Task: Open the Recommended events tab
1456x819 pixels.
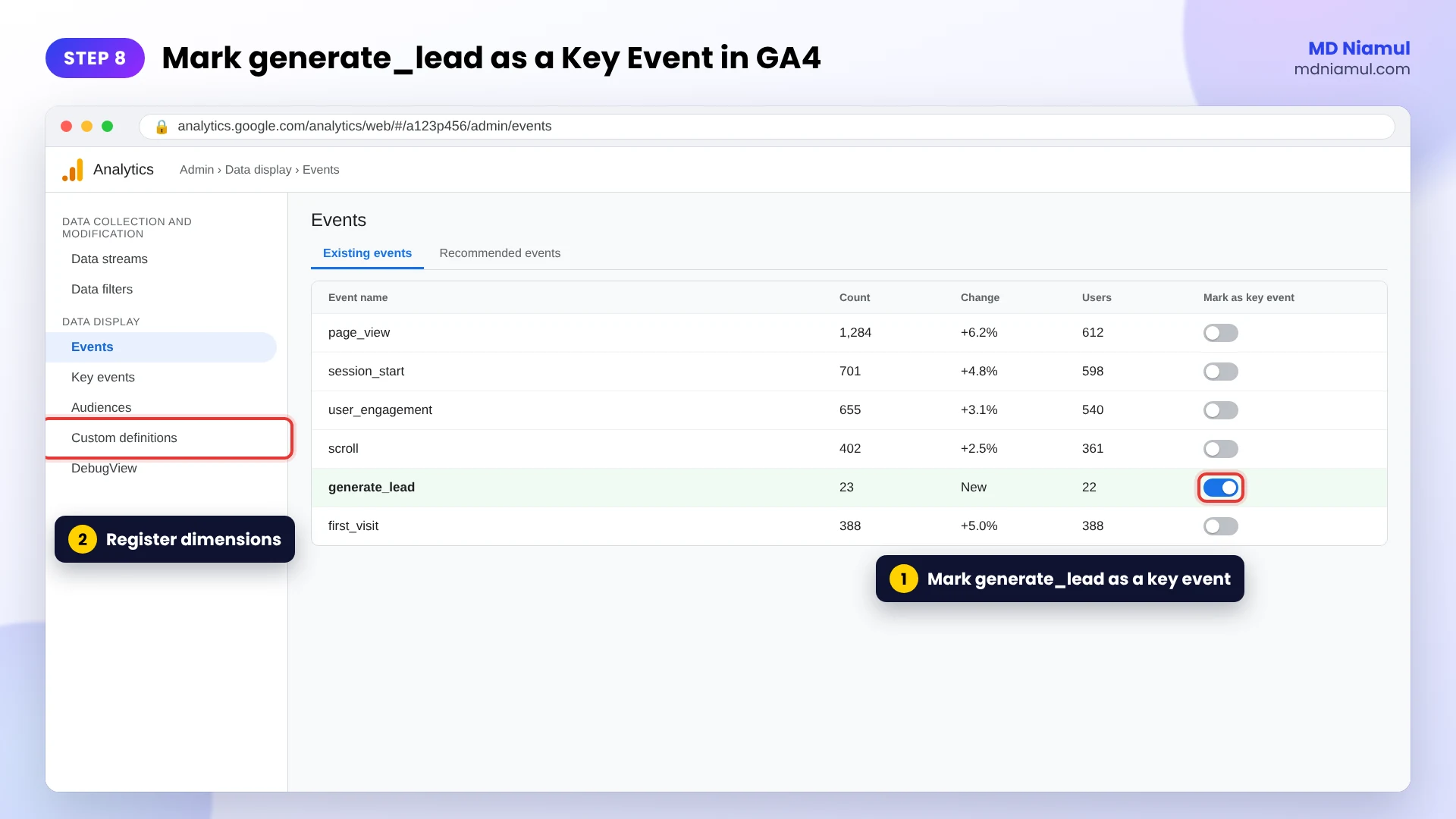Action: pyautogui.click(x=500, y=253)
